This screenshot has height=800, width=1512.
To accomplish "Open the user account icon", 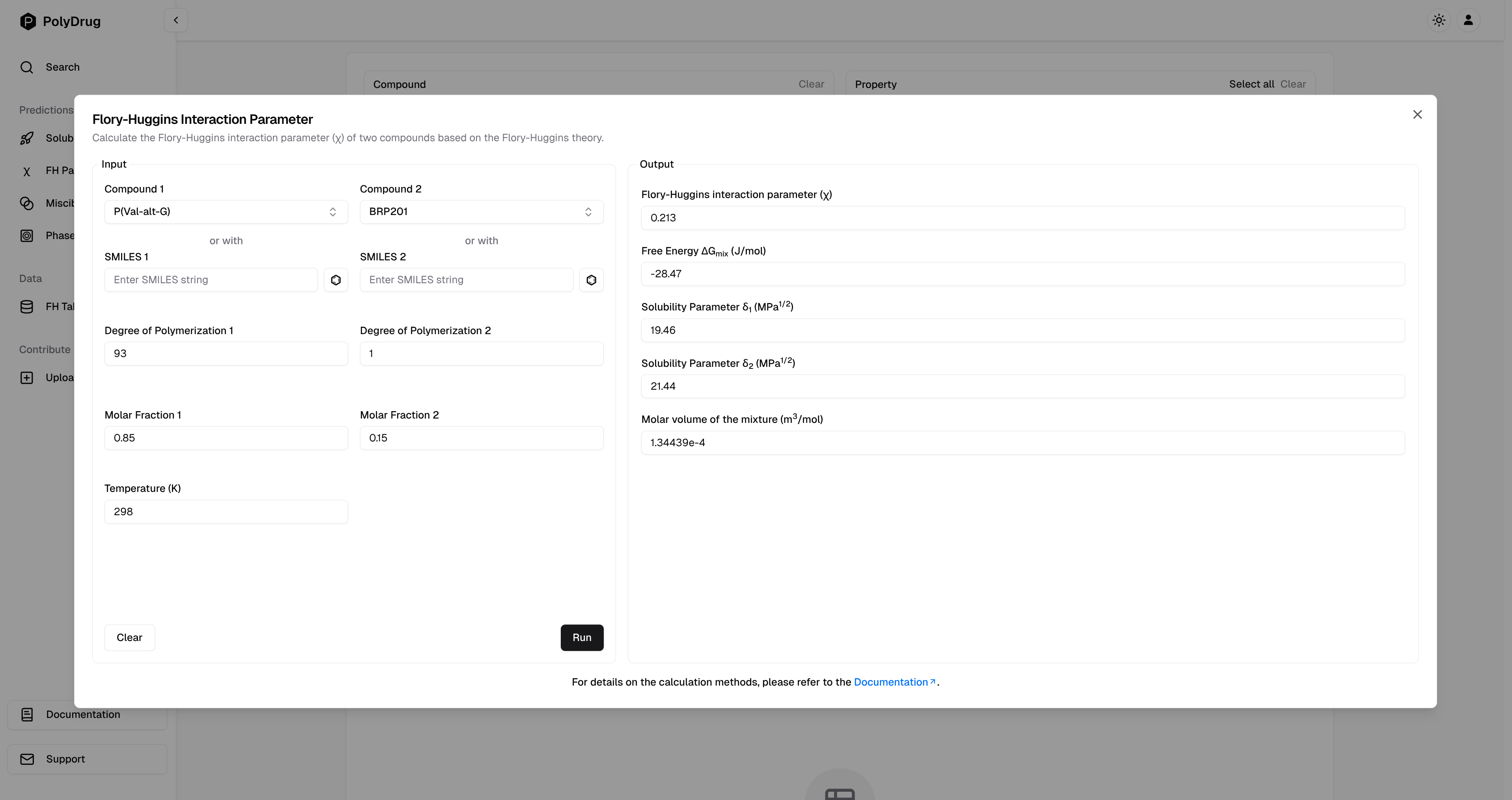I will click(1468, 21).
